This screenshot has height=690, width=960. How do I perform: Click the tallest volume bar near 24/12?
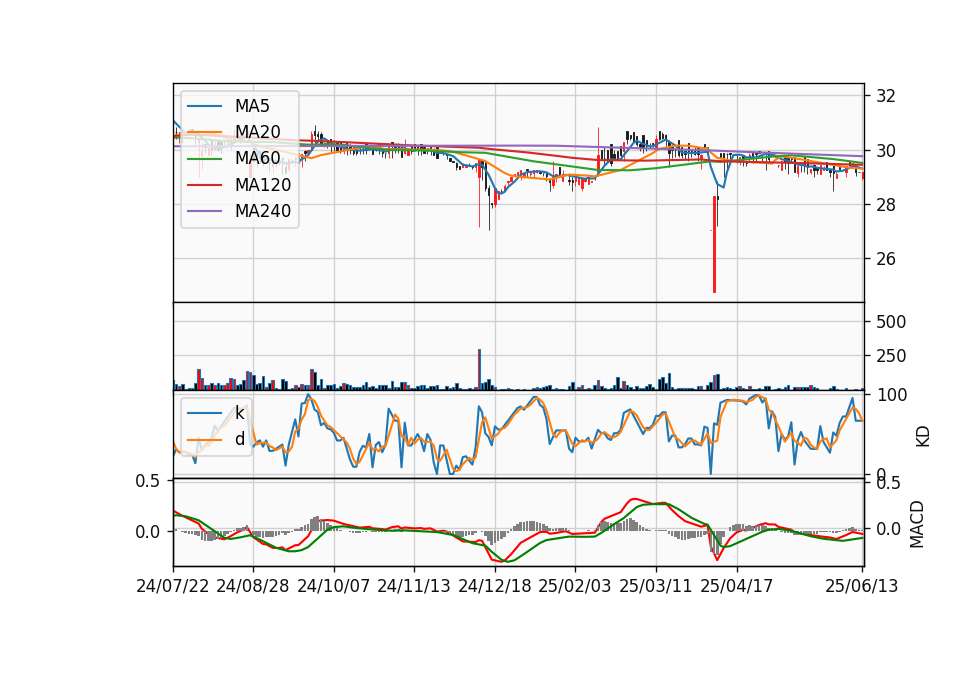coord(479,369)
